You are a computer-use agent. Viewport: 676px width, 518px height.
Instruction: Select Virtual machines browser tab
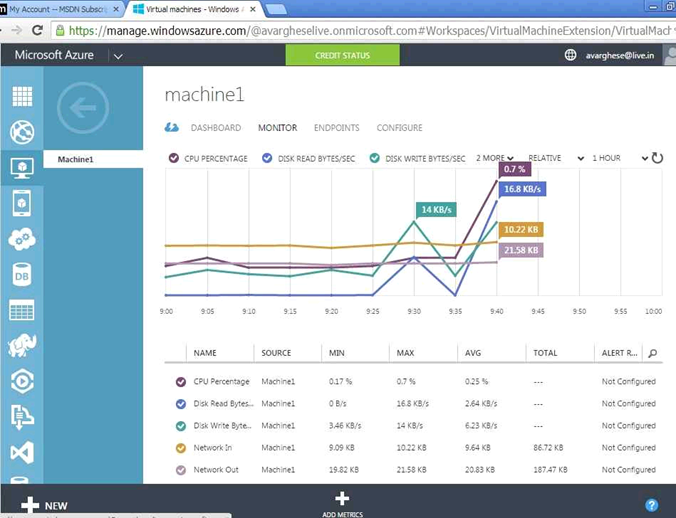[x=192, y=9]
